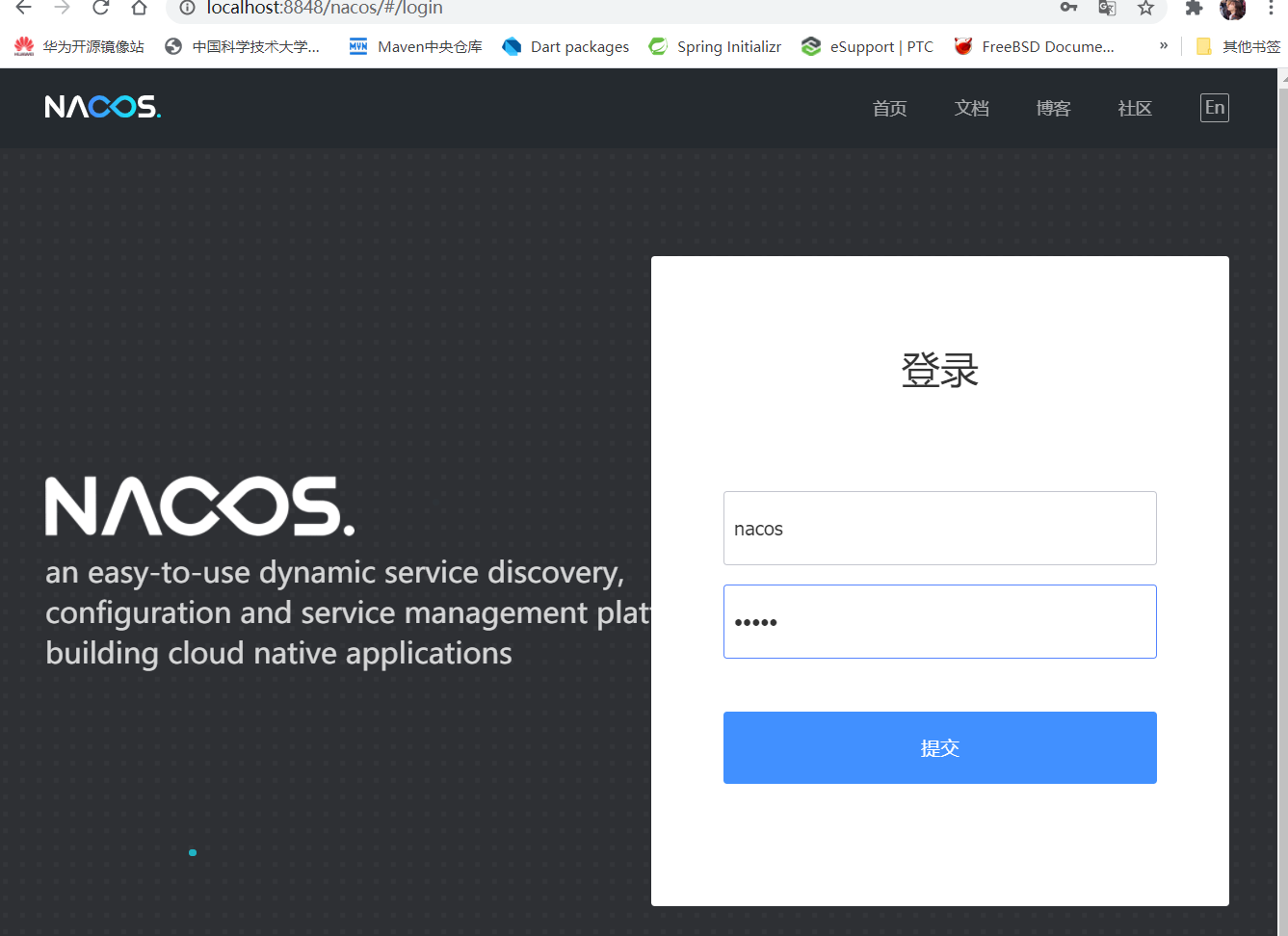Switch language with En button
Image resolution: width=1288 pixels, height=936 pixels.
[x=1215, y=108]
